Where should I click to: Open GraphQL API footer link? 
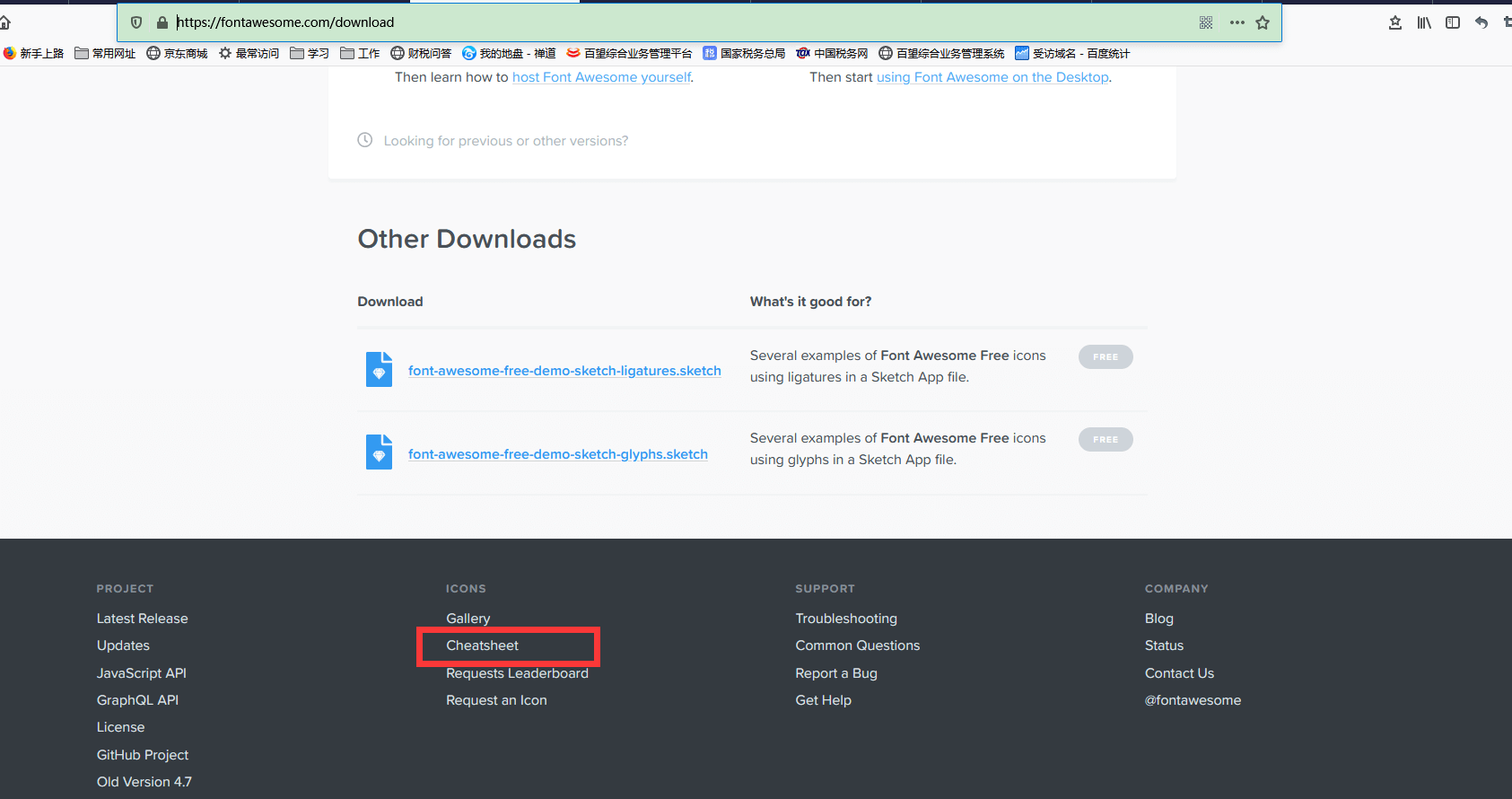(x=137, y=700)
